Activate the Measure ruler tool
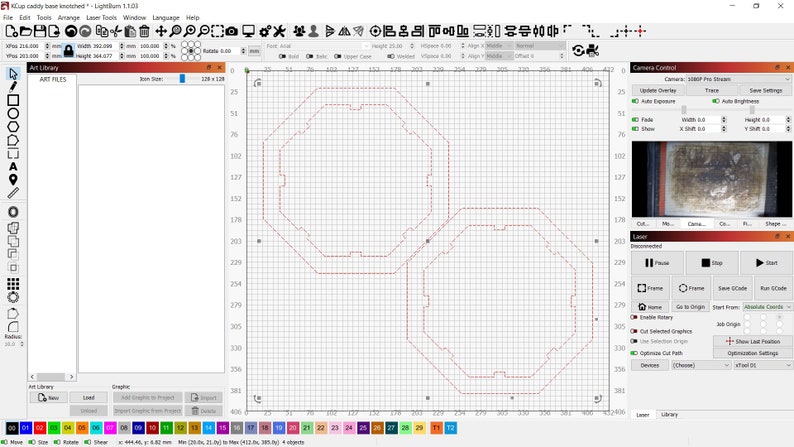This screenshot has height=447, width=794. (13, 193)
